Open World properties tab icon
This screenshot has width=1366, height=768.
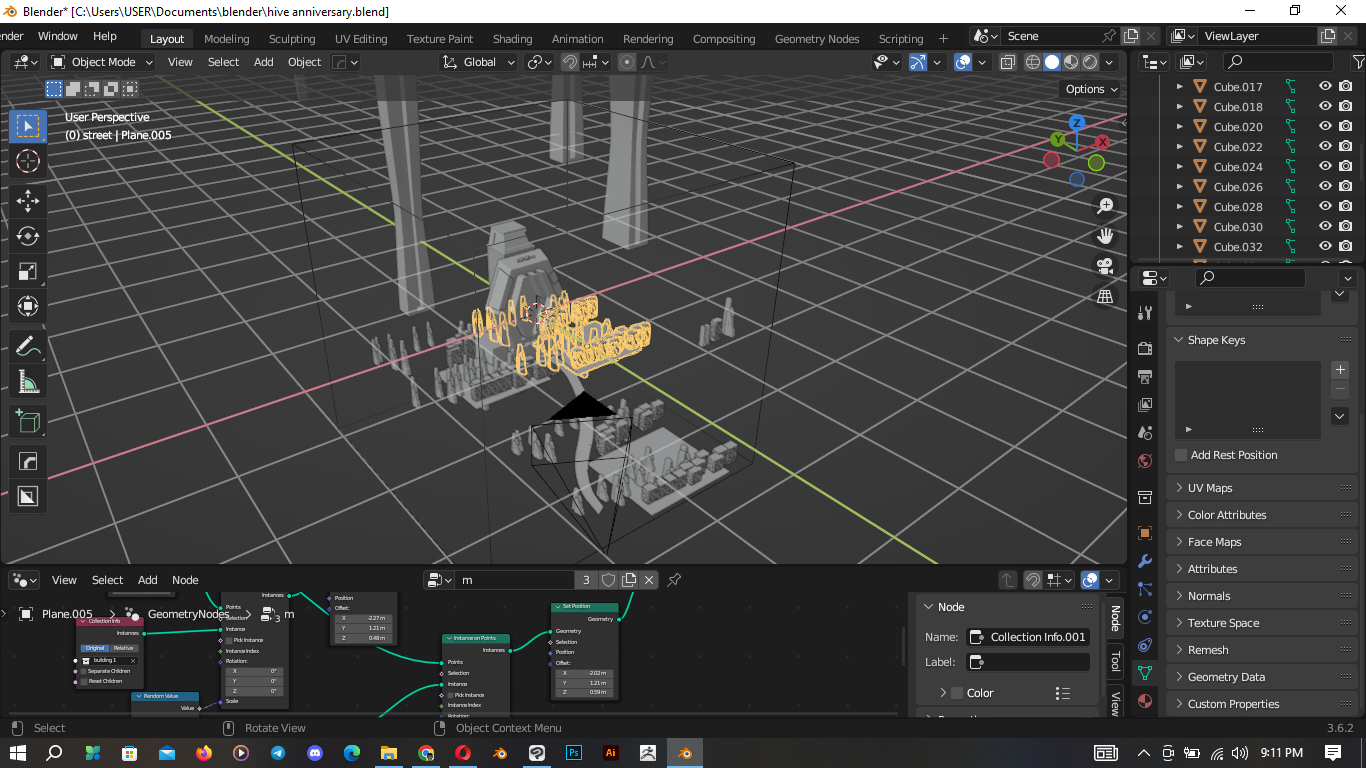coord(1146,461)
